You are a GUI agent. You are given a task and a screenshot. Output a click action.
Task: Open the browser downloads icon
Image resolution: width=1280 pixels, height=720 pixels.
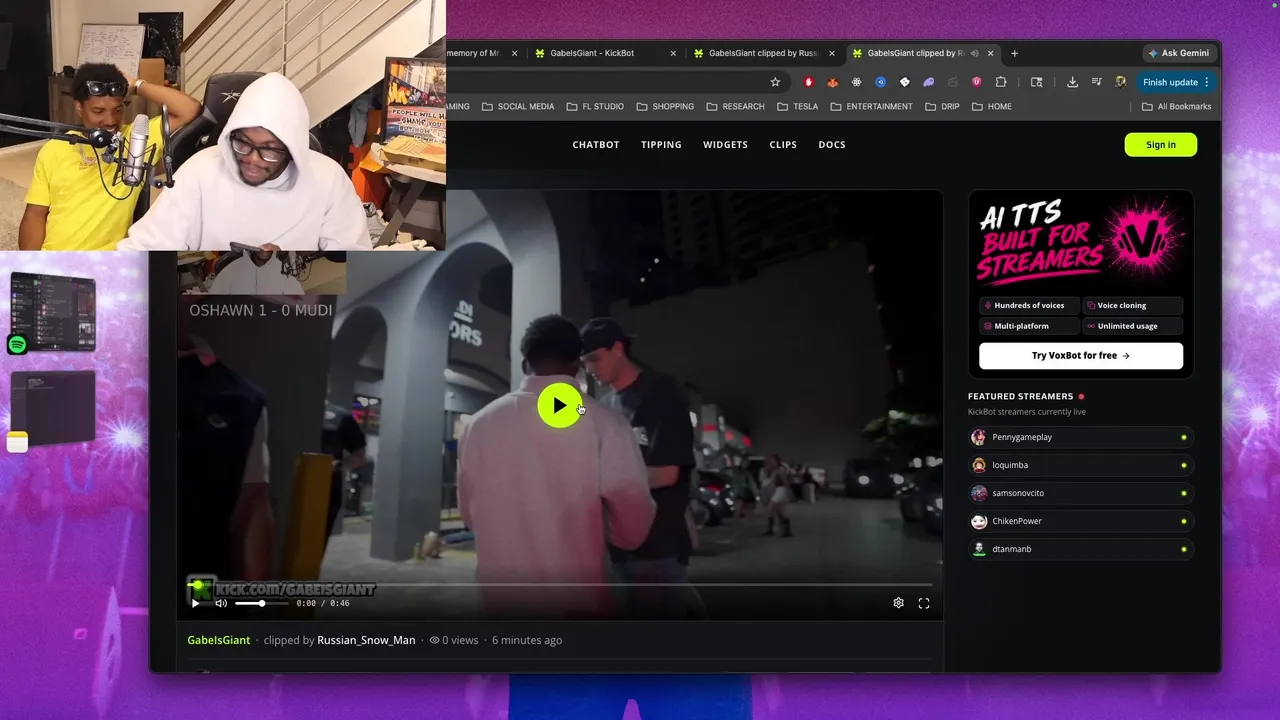point(1072,82)
